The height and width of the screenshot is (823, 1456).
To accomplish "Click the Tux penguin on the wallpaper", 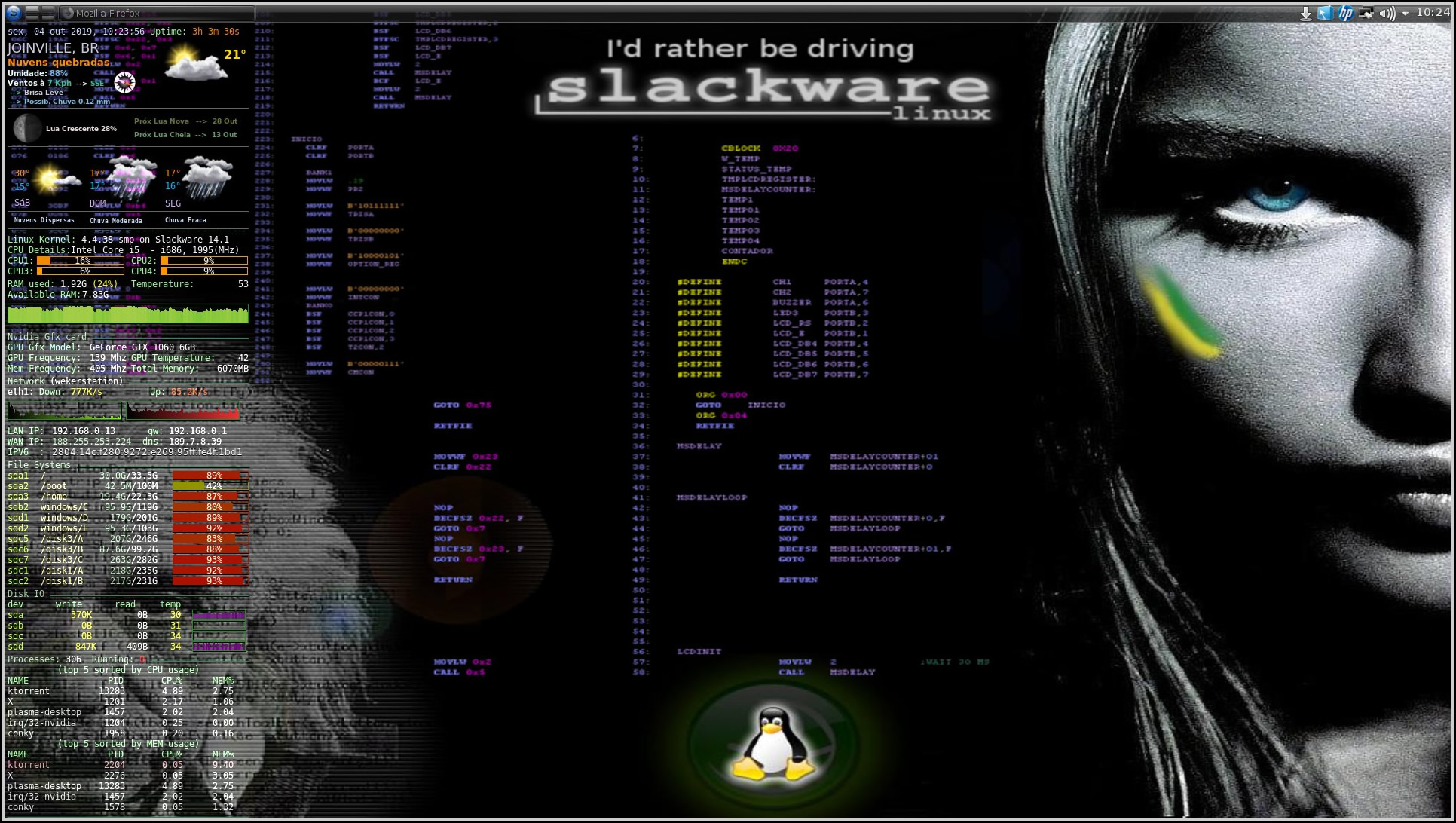I will pos(773,745).
